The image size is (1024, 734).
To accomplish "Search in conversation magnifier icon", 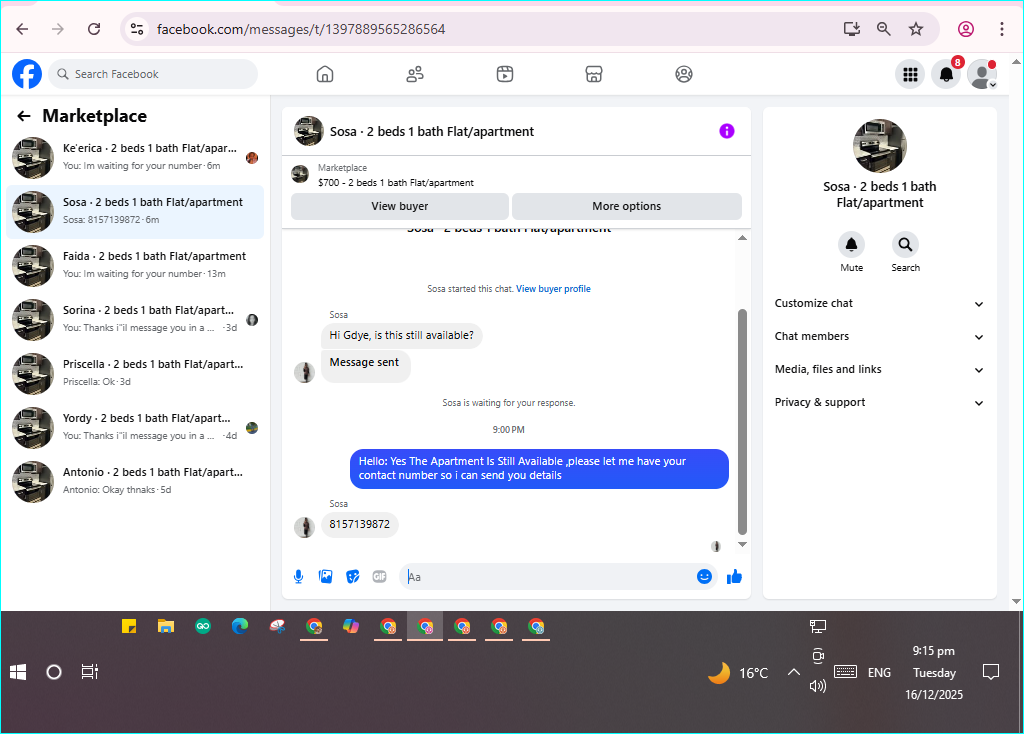I will pos(905,245).
